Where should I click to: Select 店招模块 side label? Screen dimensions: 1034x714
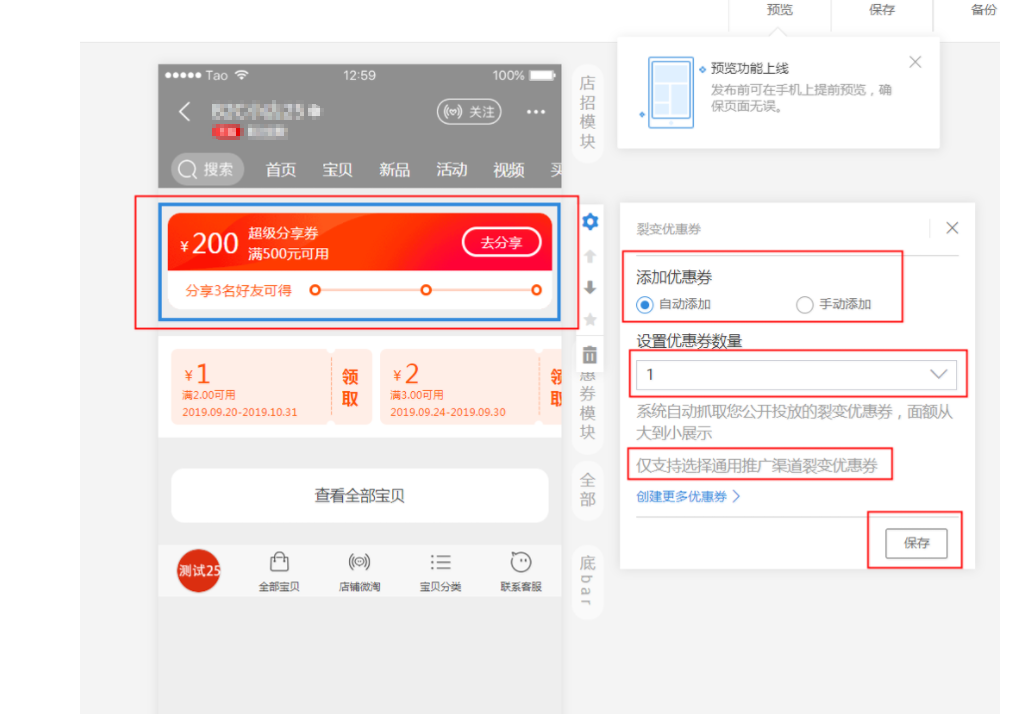coord(588,112)
